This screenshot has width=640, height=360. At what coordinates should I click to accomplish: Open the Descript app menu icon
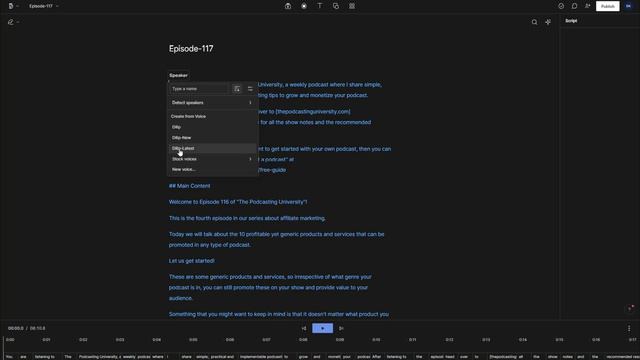pyautogui.click(x=11, y=6)
